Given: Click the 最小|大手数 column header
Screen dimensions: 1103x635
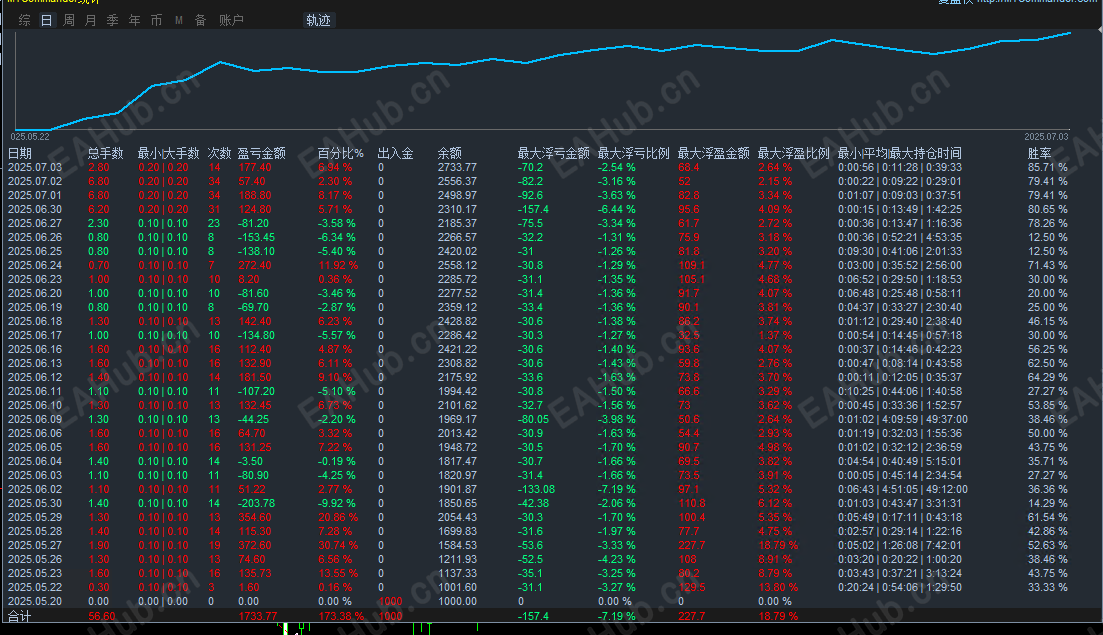Looking at the screenshot, I should 168,153.
